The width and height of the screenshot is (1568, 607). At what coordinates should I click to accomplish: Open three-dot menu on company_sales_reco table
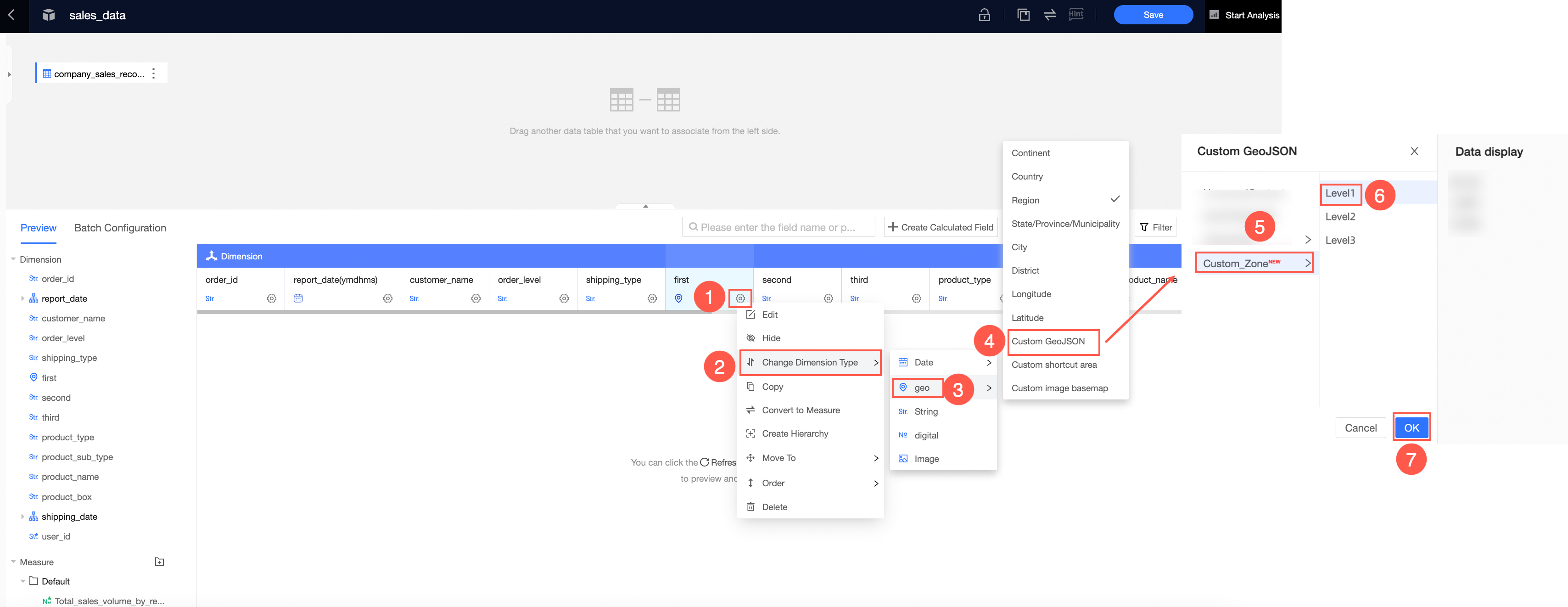pos(153,73)
